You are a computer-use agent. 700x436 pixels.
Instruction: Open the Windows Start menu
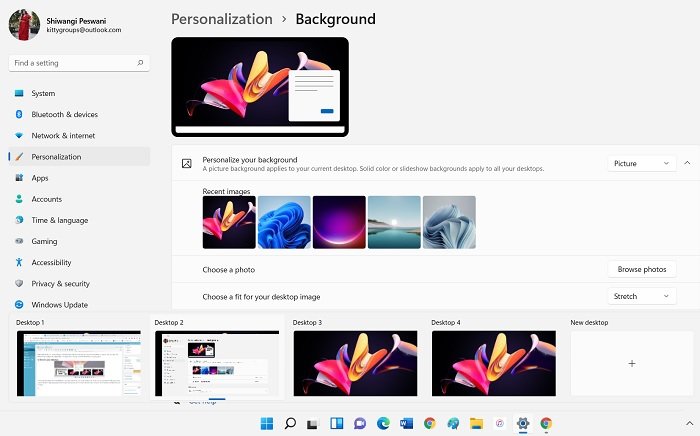tap(267, 423)
